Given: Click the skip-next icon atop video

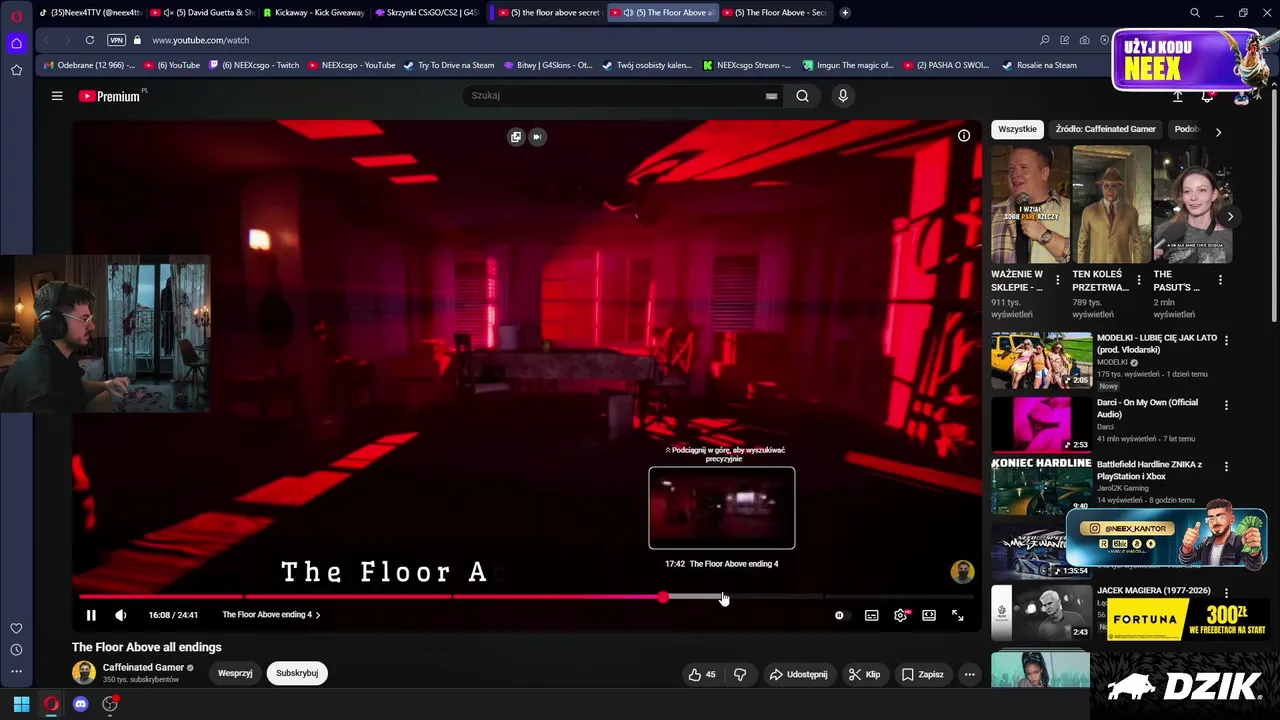Looking at the screenshot, I should (537, 137).
